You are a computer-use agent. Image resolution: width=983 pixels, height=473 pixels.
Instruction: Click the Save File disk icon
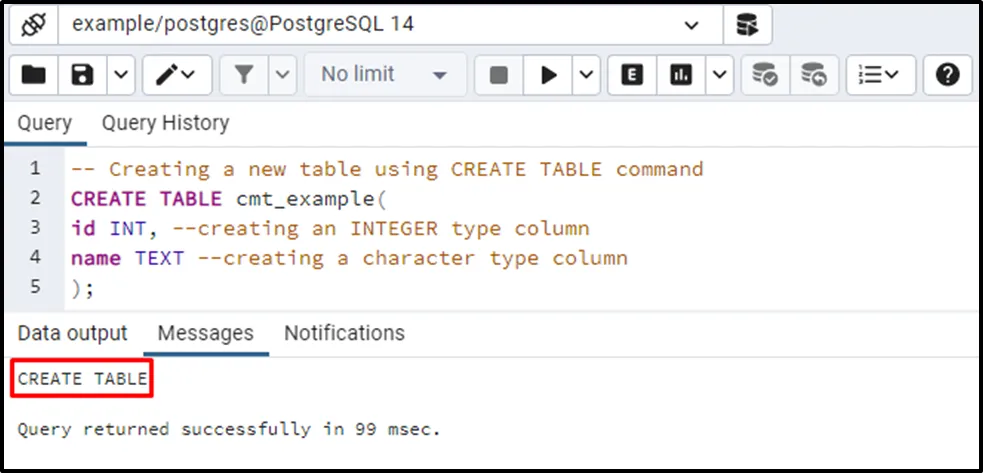tap(81, 75)
